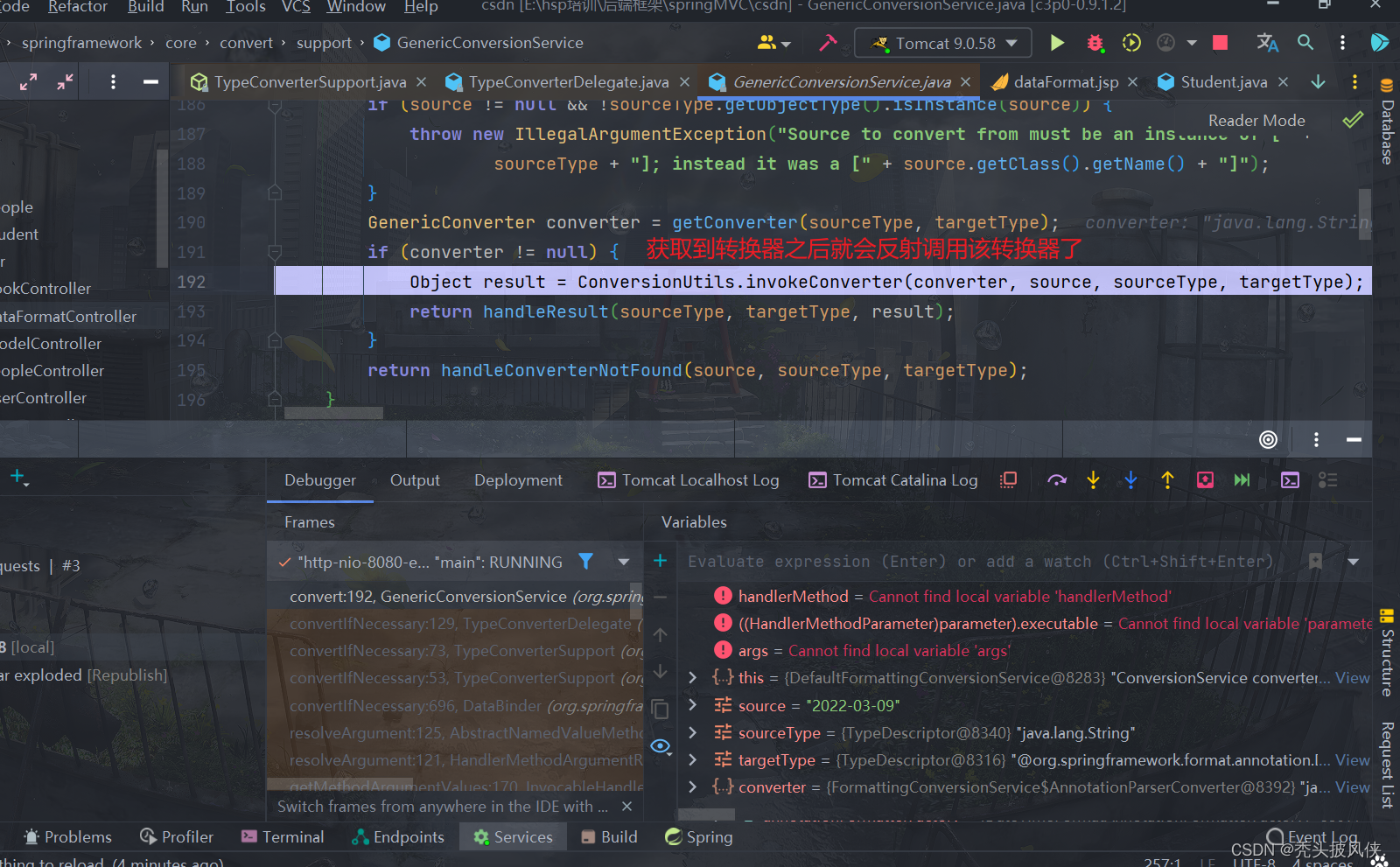Click View link for targetType value
Screen dimensions: 1400x867
1352,759
